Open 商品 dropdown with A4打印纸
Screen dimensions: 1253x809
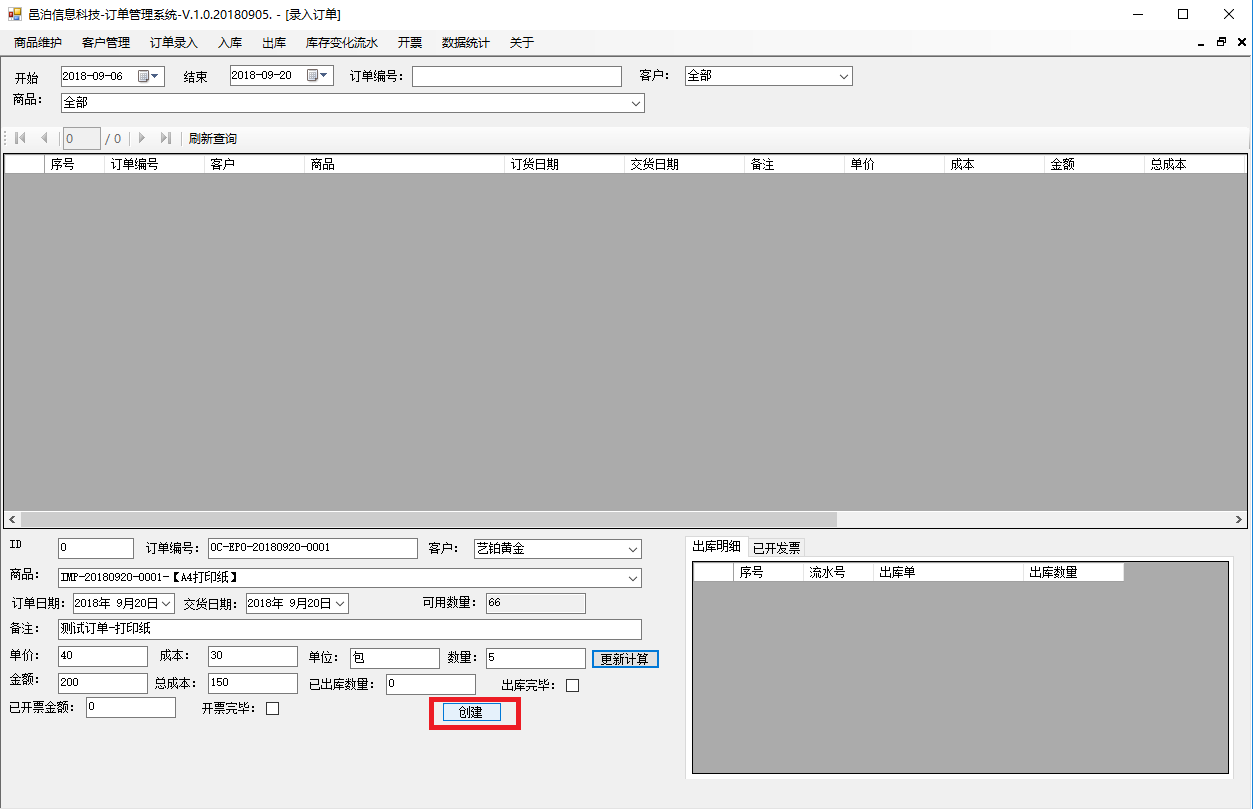[x=632, y=578]
